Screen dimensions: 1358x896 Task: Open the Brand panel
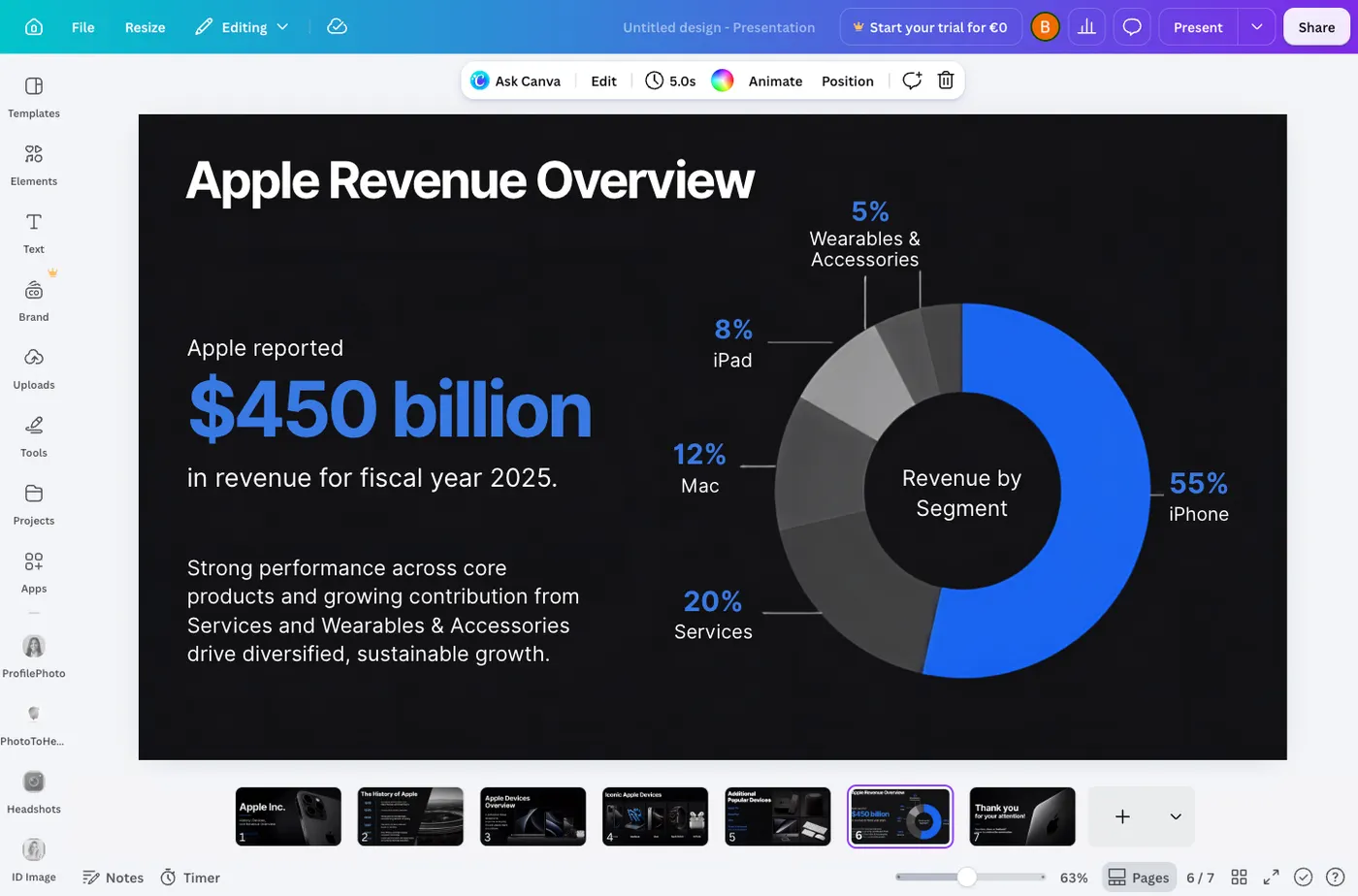point(34,301)
